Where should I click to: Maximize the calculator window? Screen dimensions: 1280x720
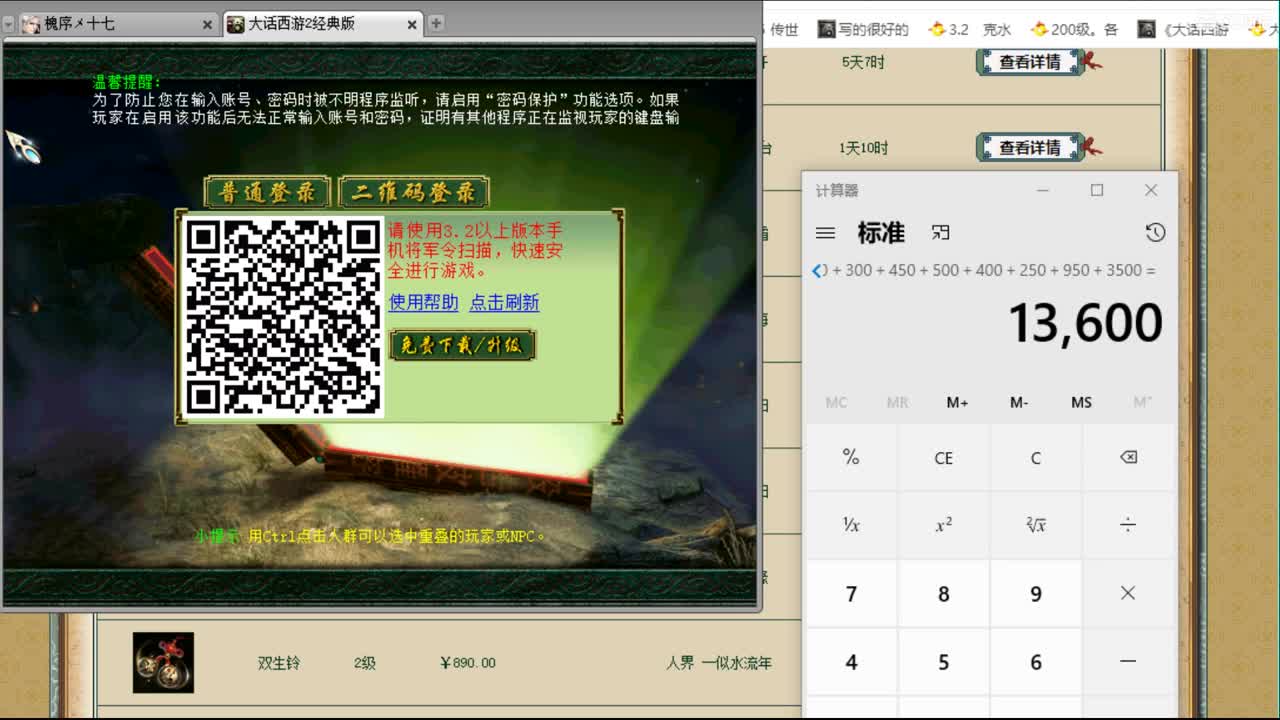coord(1097,190)
